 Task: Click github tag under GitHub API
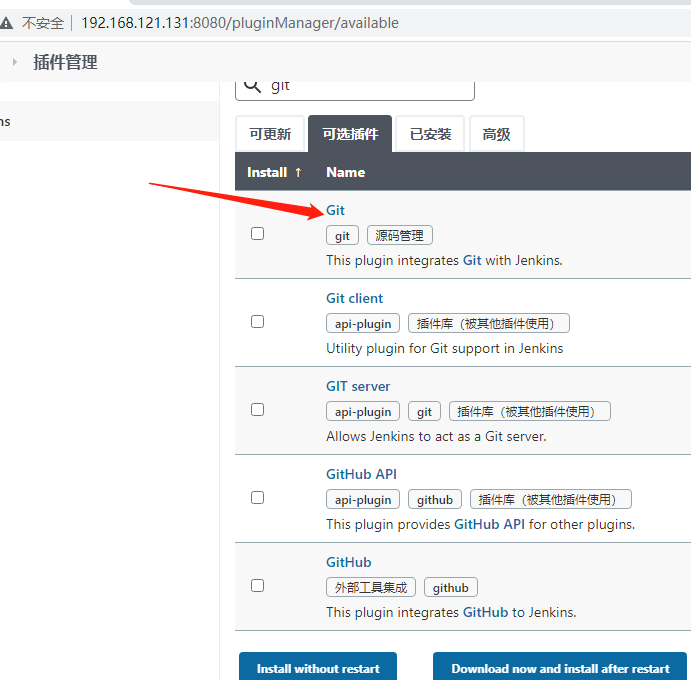(x=435, y=499)
